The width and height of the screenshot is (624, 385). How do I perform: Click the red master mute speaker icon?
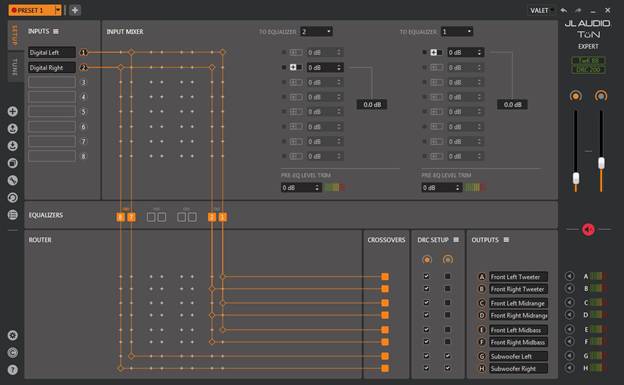click(x=588, y=229)
